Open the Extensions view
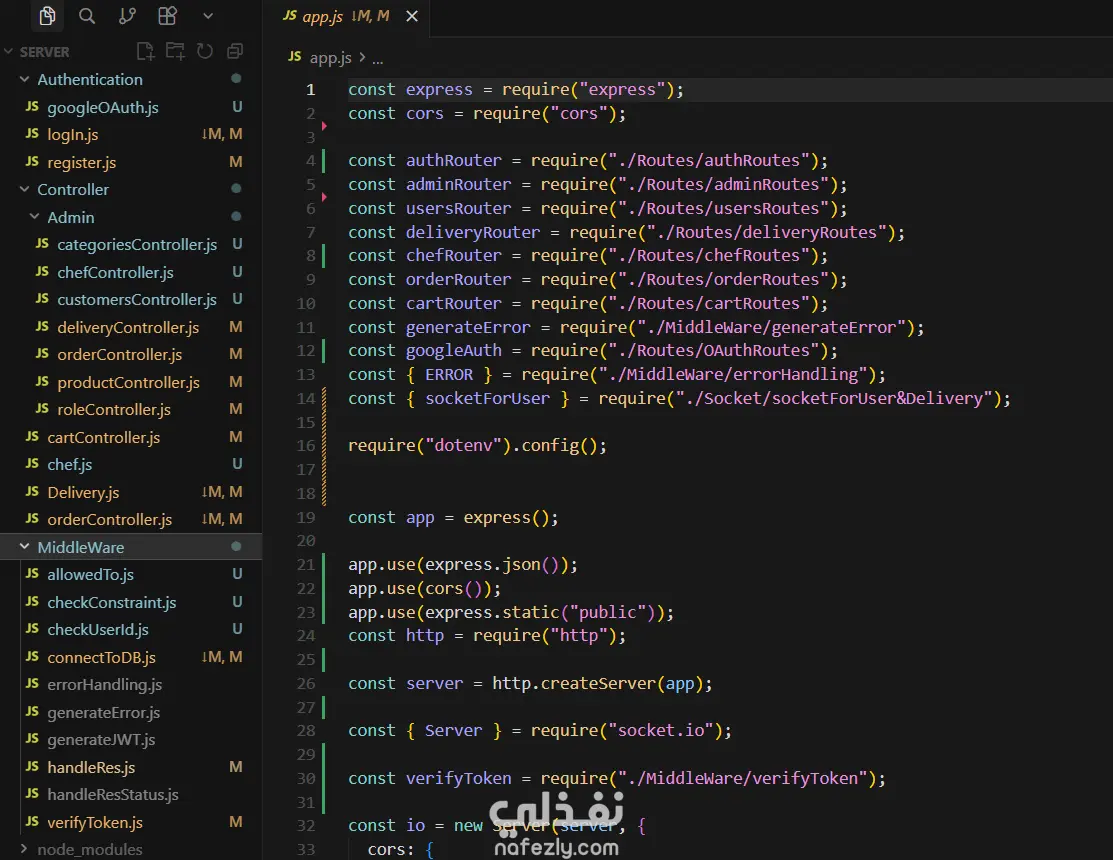Viewport: 1113px width, 860px height. (167, 16)
